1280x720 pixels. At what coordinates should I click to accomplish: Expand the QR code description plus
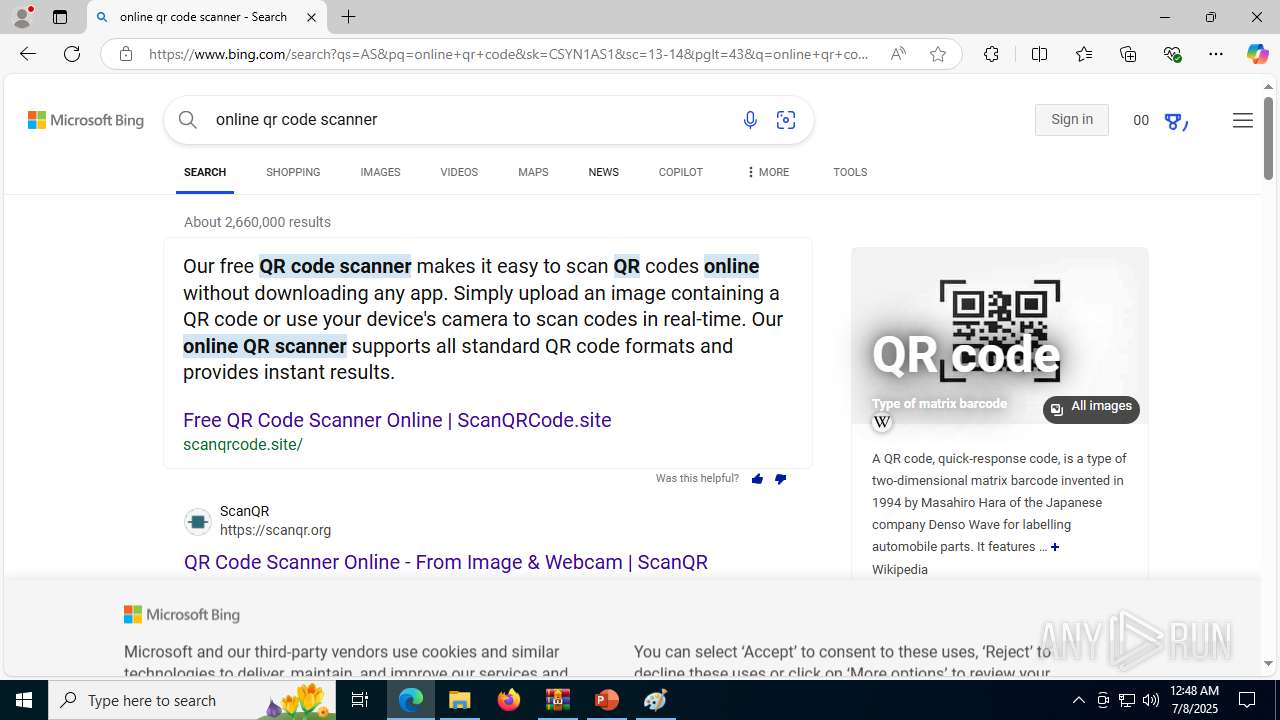[1054, 547]
